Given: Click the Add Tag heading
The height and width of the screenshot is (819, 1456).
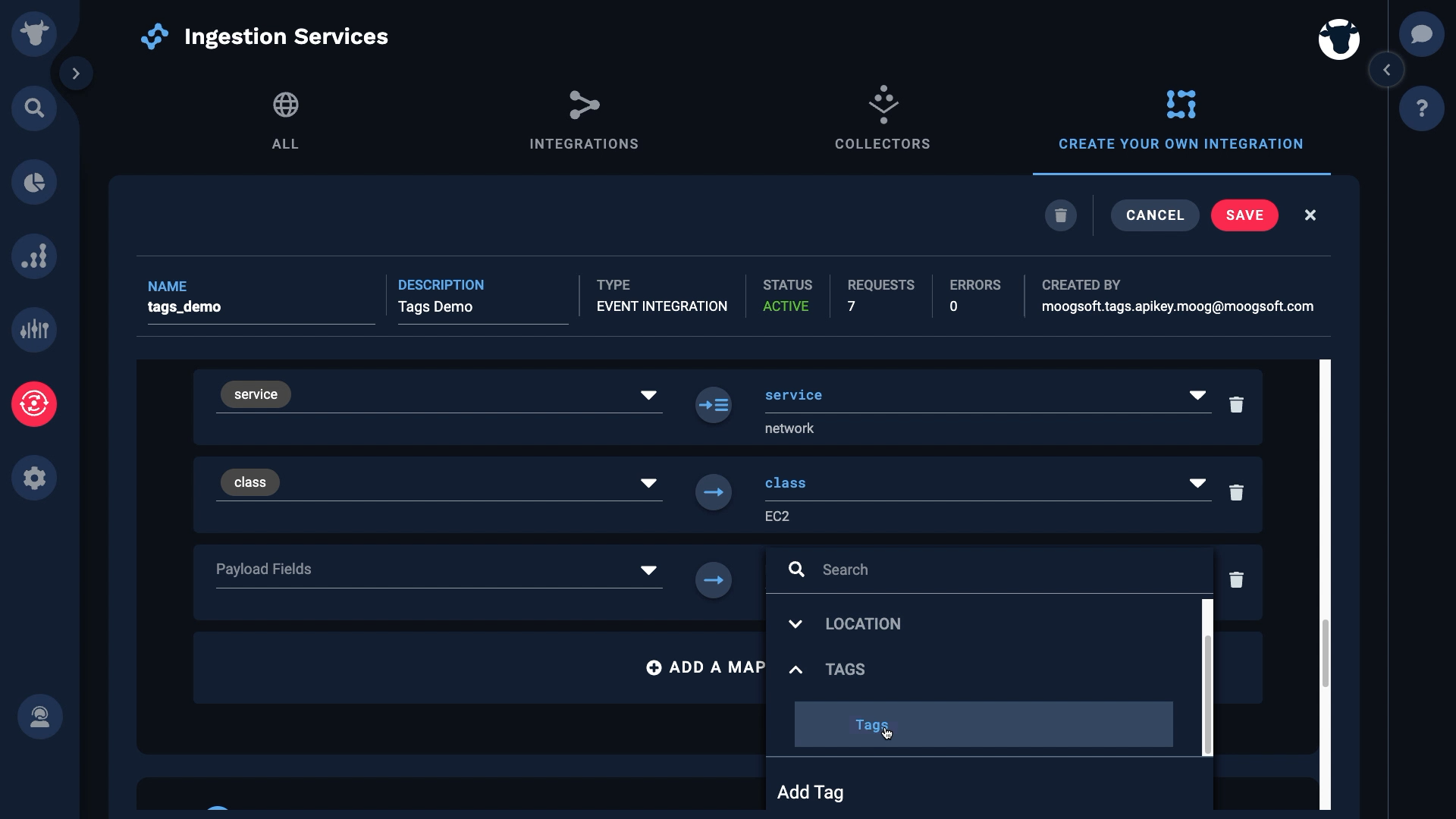Looking at the screenshot, I should click(811, 792).
